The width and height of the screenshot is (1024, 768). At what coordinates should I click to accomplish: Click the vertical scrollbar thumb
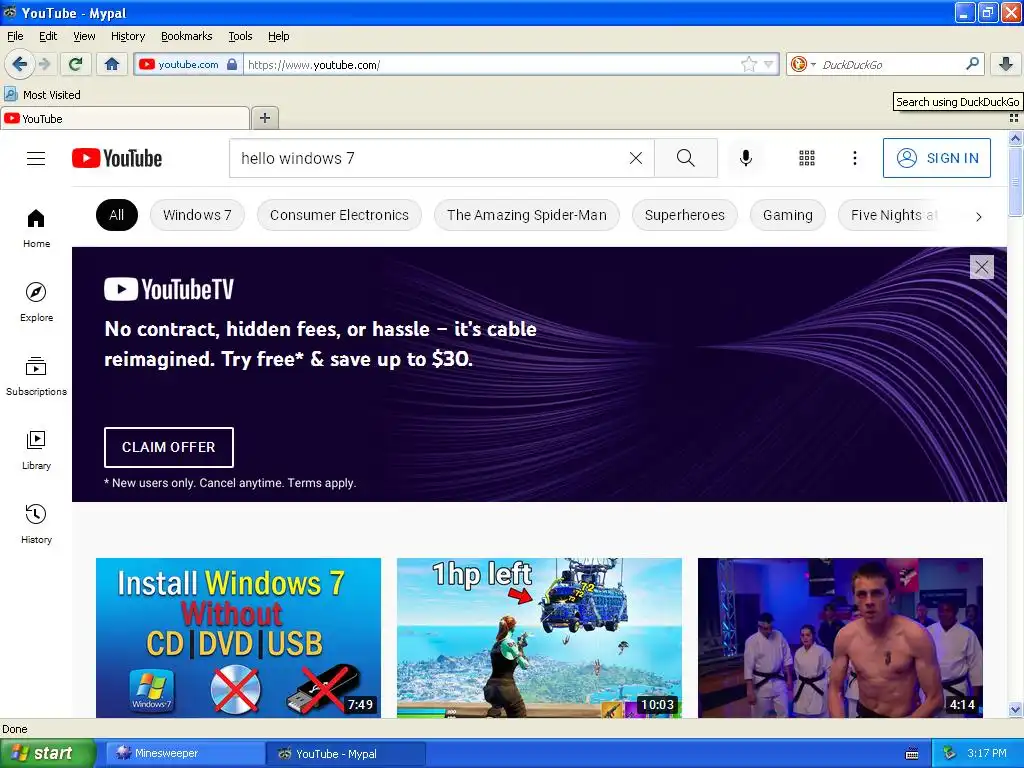1015,180
